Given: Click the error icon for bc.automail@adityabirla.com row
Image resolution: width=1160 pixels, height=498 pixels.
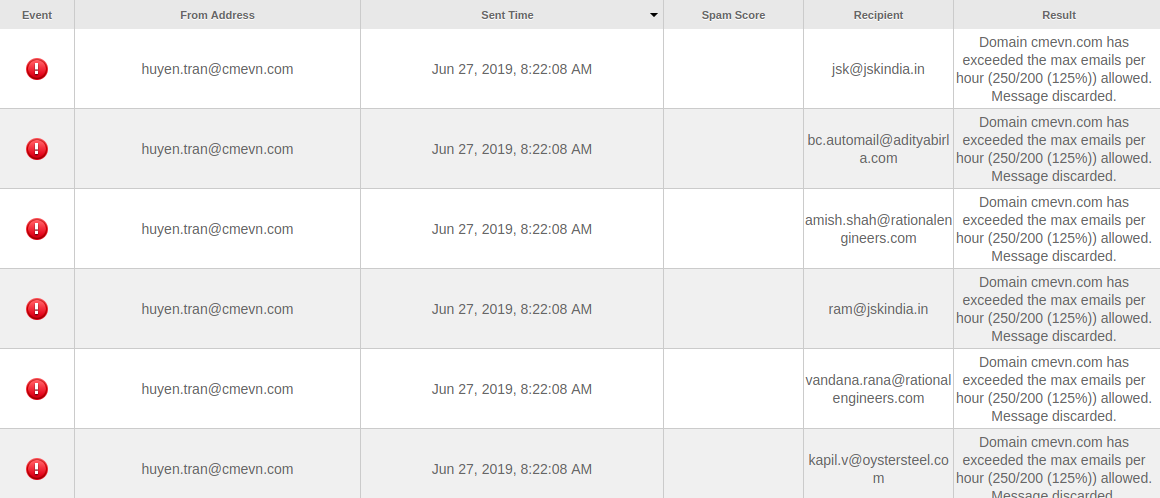Looking at the screenshot, I should [x=37, y=149].
